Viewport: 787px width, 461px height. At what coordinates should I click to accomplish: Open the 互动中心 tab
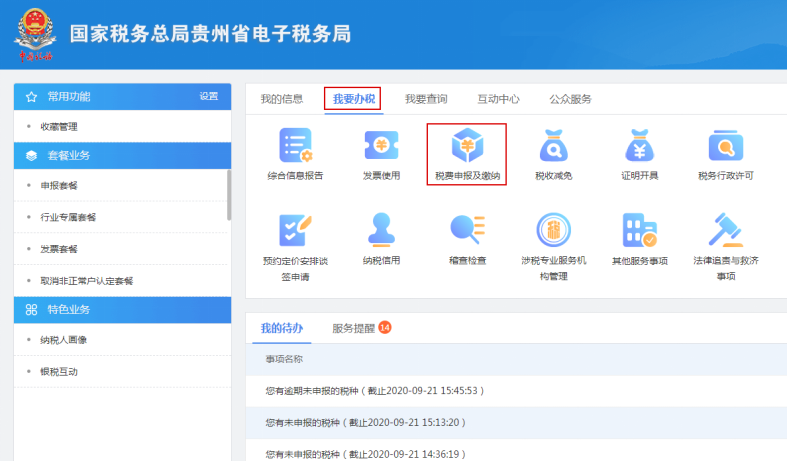498,99
